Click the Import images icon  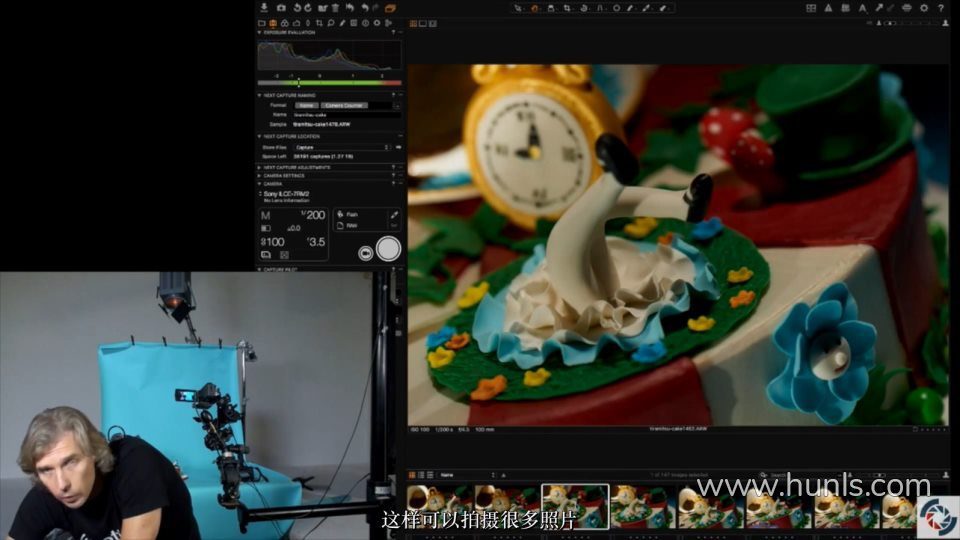pos(264,8)
